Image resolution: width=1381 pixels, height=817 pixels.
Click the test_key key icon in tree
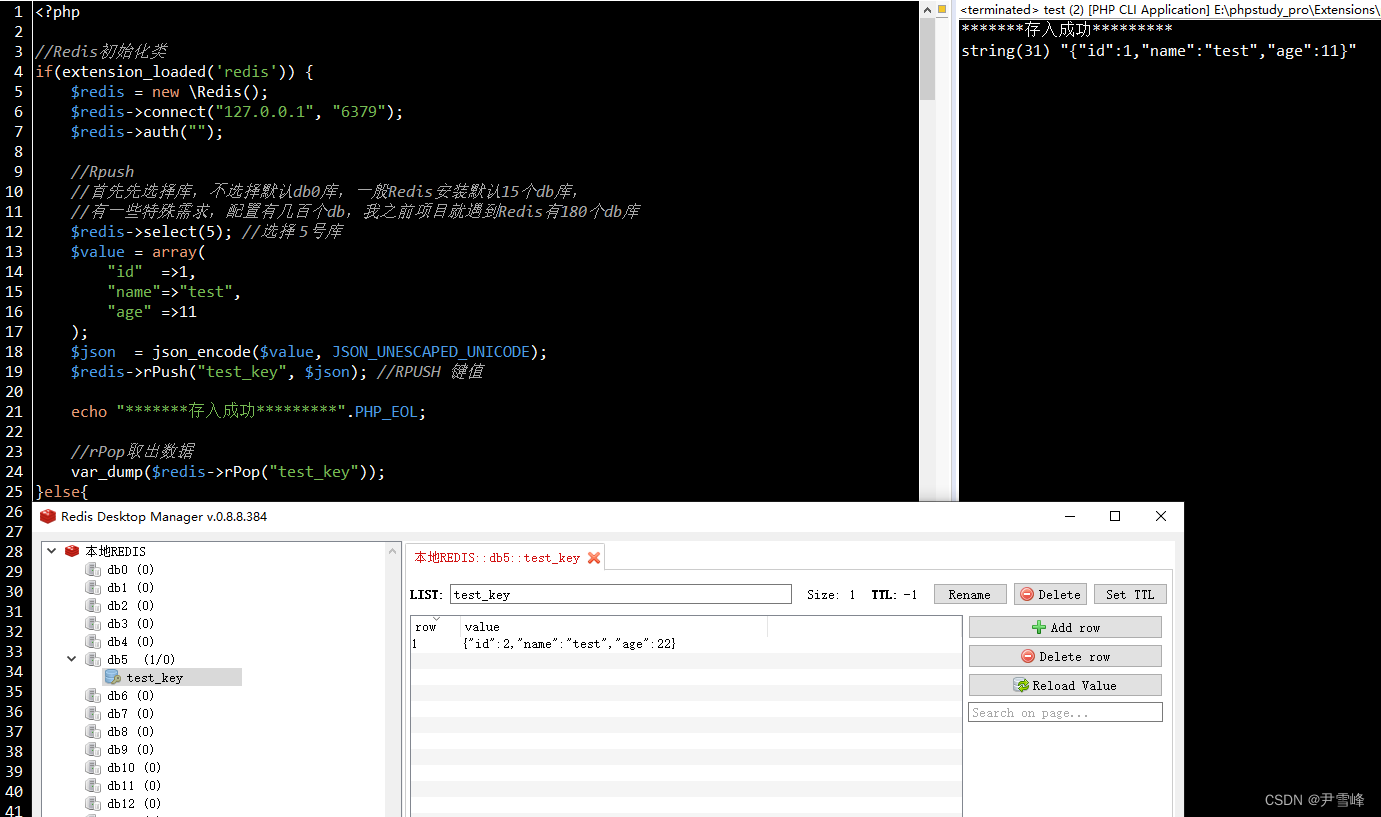tap(112, 678)
